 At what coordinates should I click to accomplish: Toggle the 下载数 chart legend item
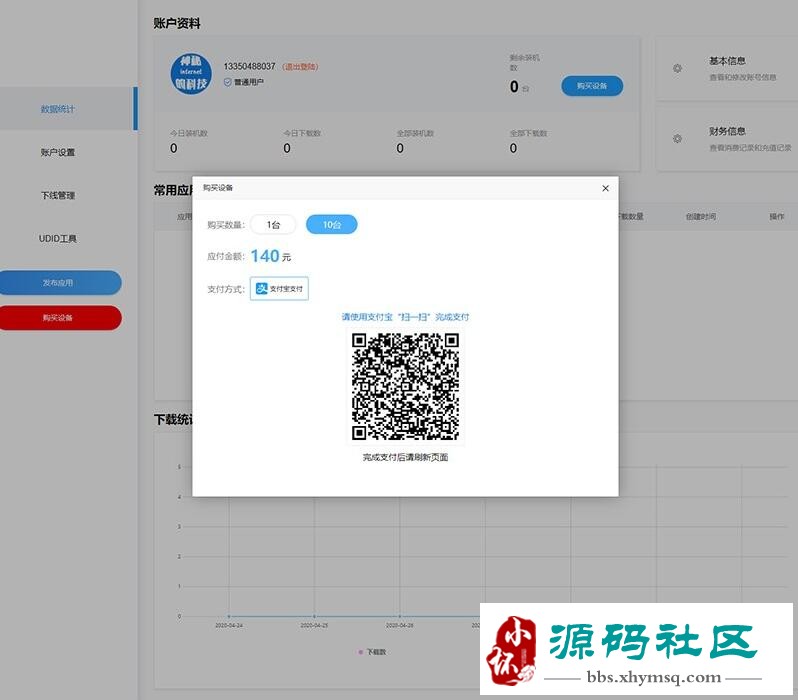(373, 652)
